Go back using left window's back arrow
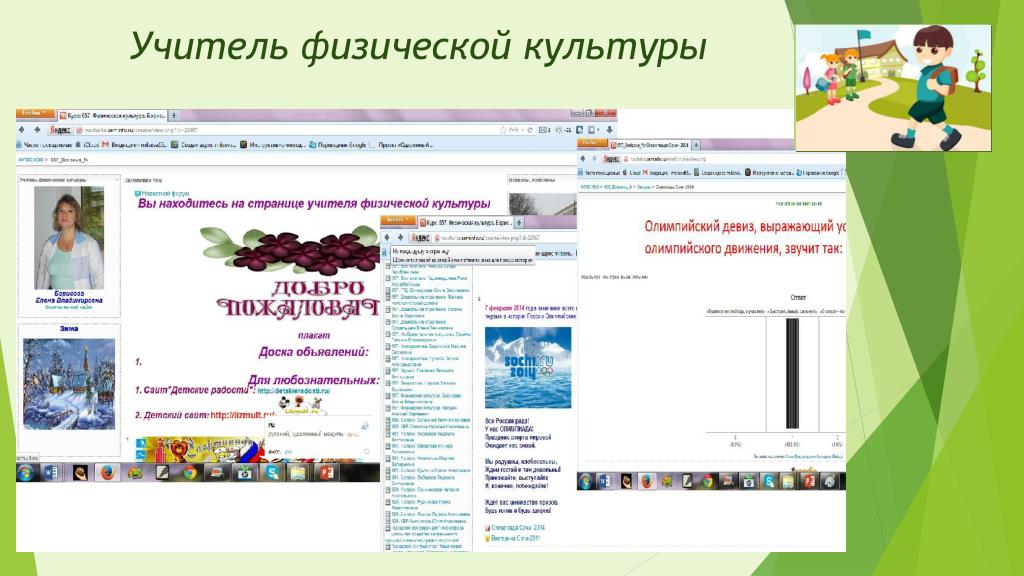 (x=24, y=130)
